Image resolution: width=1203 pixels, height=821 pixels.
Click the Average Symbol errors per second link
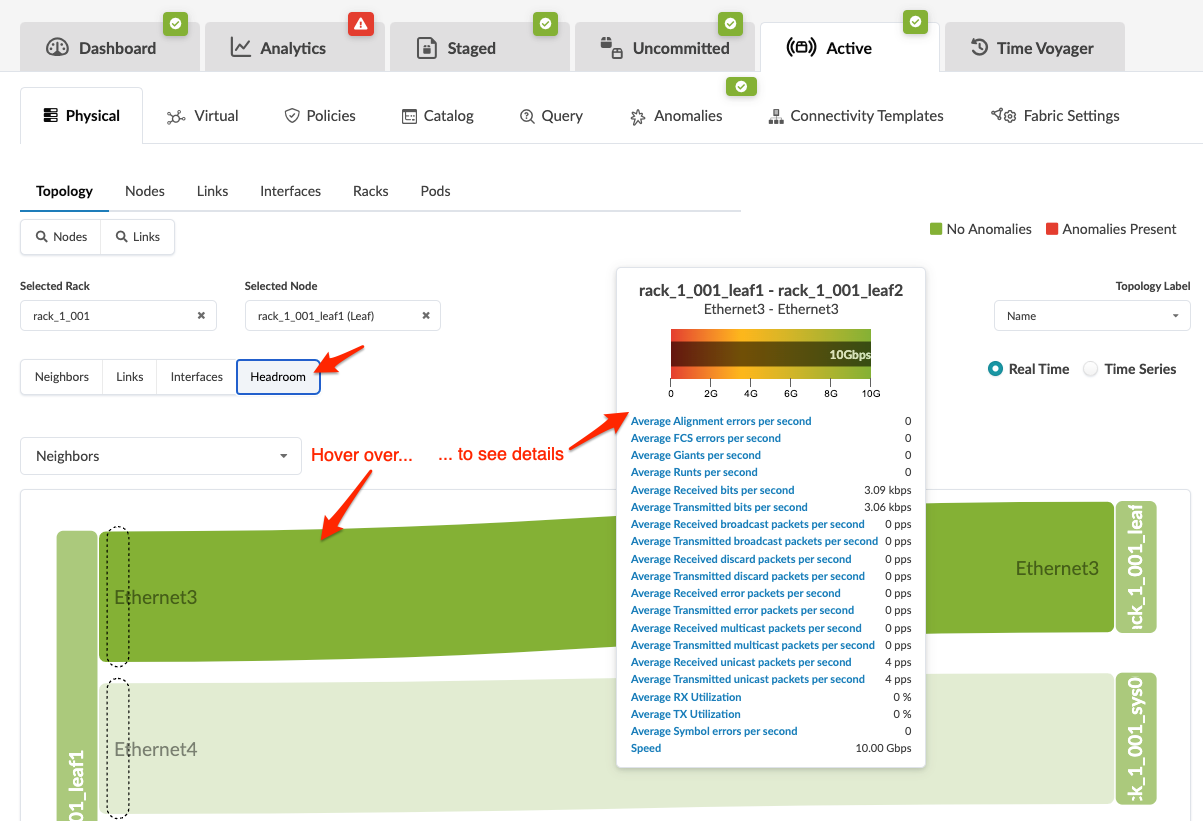(714, 731)
